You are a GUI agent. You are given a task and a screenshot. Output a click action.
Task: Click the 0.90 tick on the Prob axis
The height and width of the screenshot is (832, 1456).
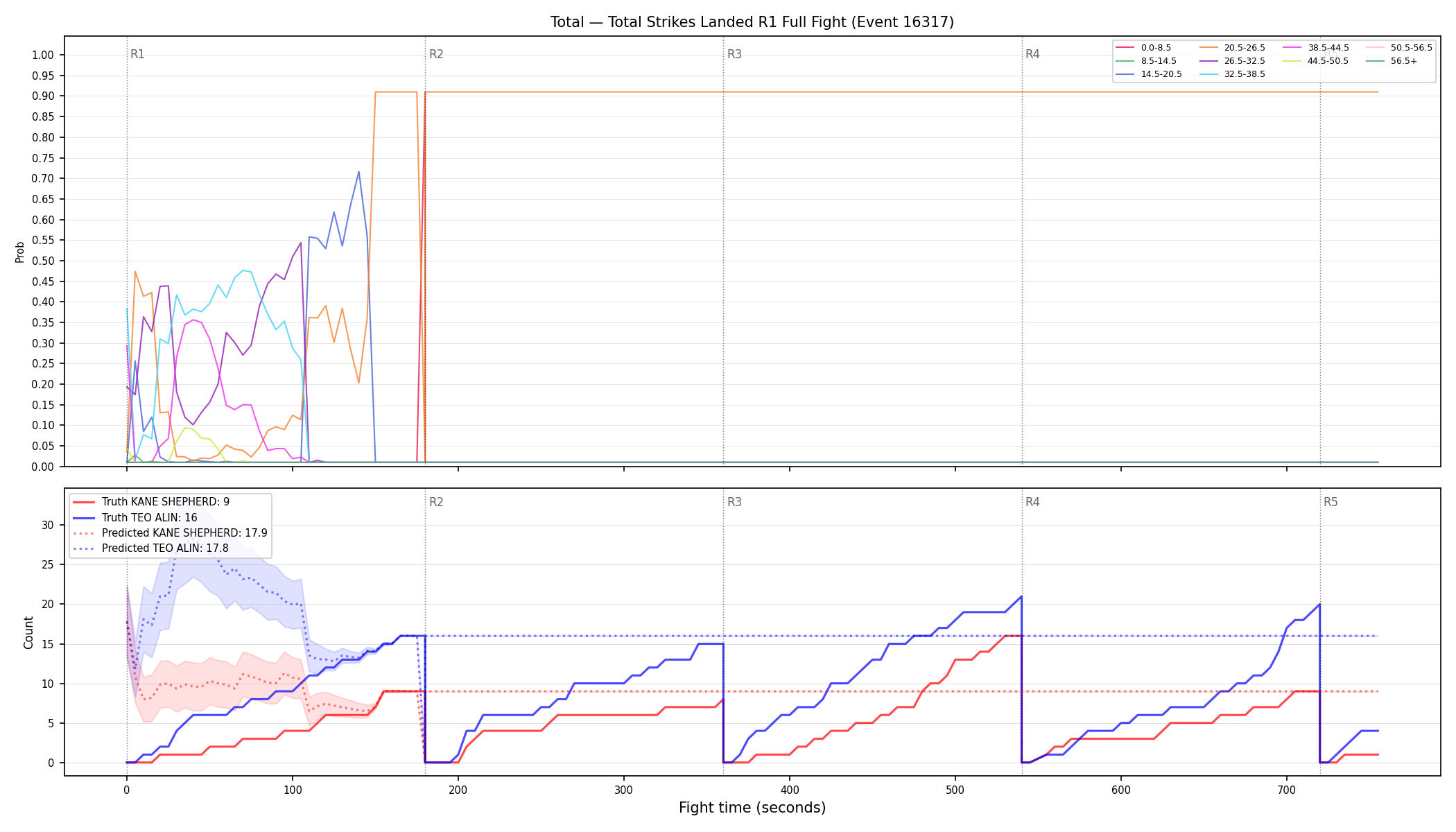click(x=43, y=96)
